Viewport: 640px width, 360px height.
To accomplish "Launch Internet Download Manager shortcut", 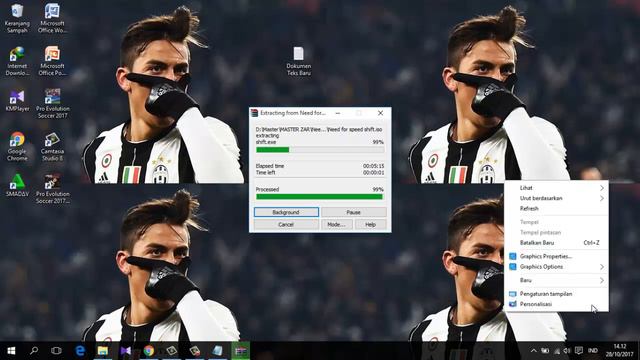I will (x=17, y=61).
